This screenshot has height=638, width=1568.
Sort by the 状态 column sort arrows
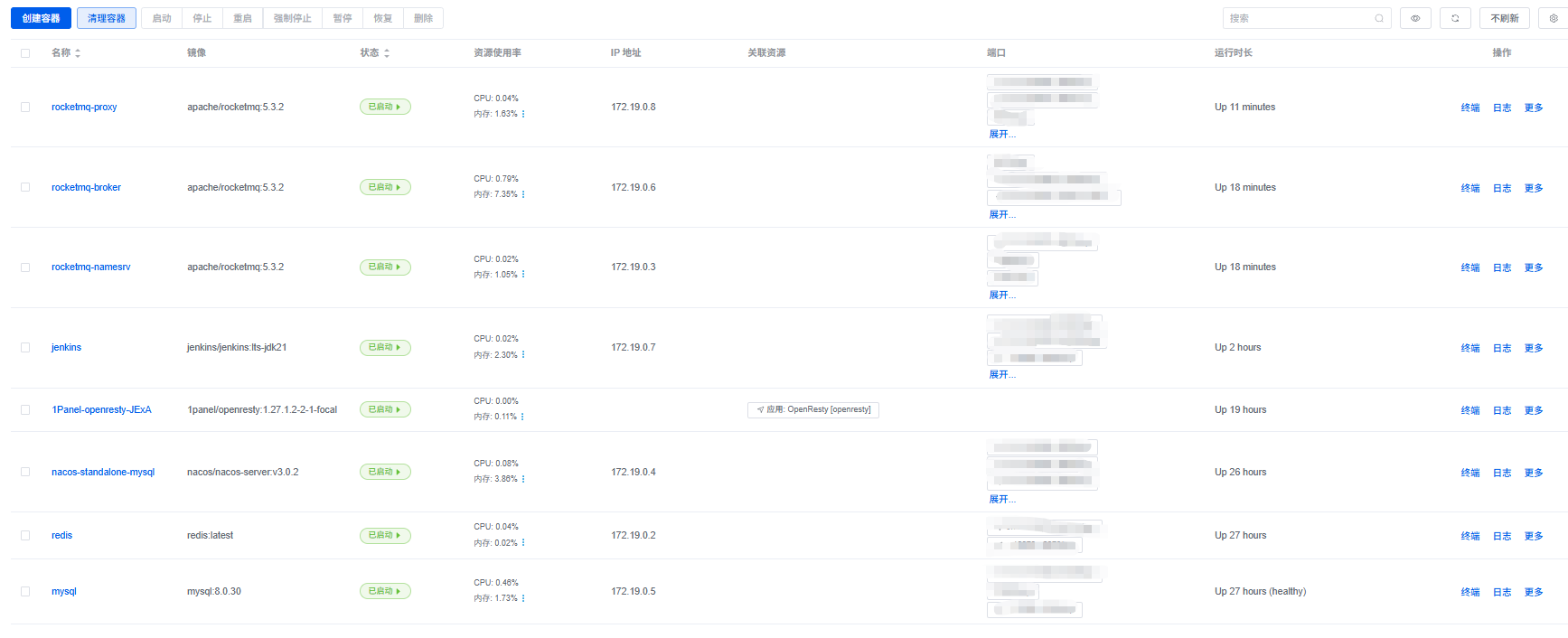click(387, 53)
